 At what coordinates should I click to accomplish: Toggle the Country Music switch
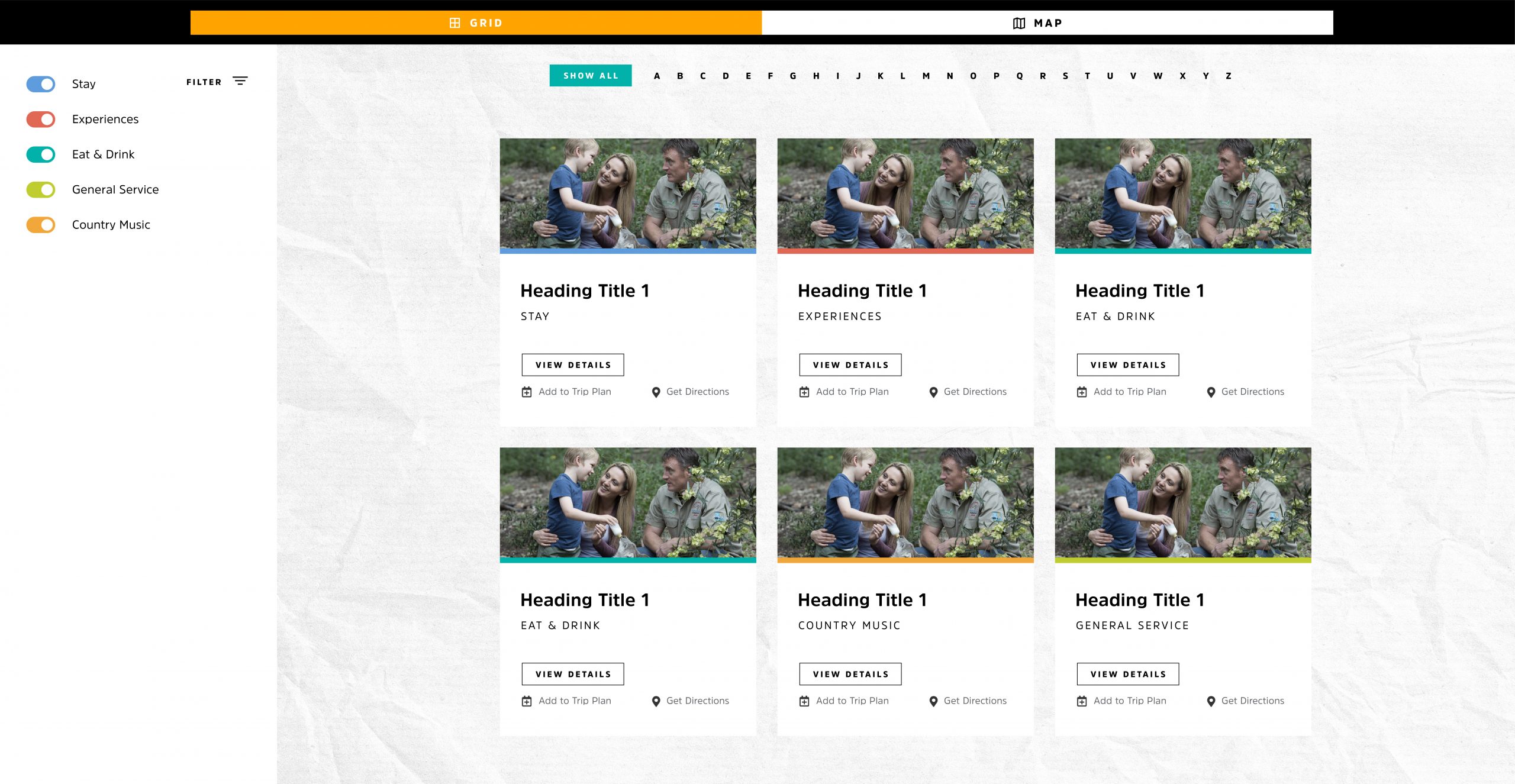41,225
